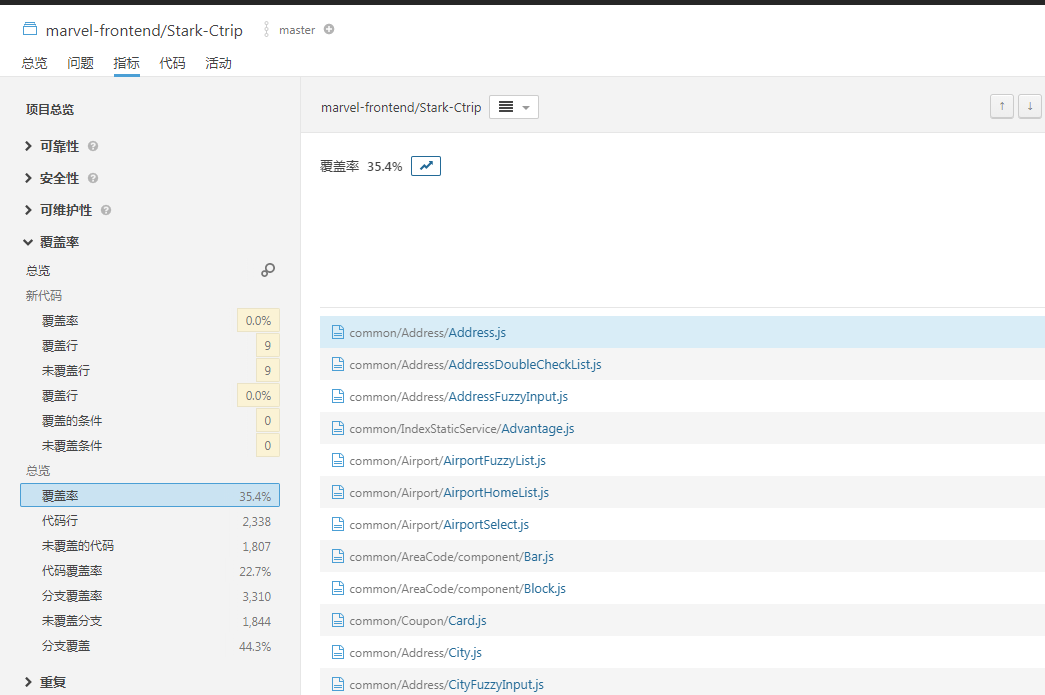This screenshot has width=1045, height=695.
Task: Switch to the 代码 tab
Action: pos(172,63)
